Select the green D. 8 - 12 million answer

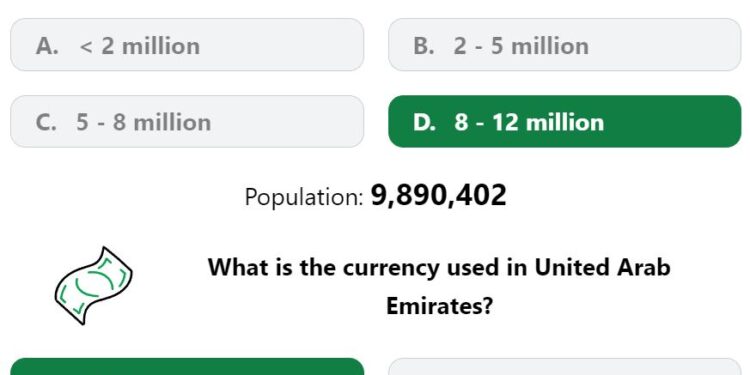click(x=565, y=121)
